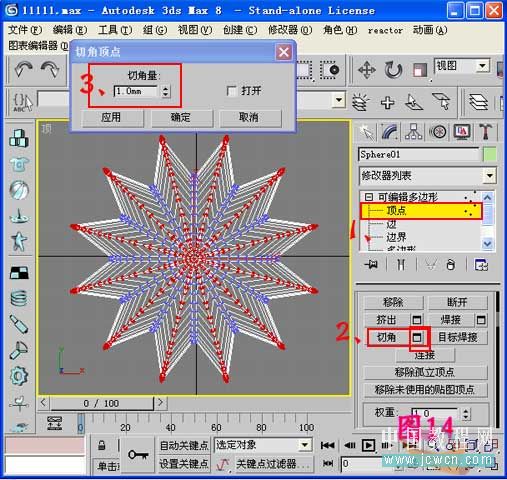Click the 确定 button in the chamfer dialog
507x480 pixels.
[182, 117]
